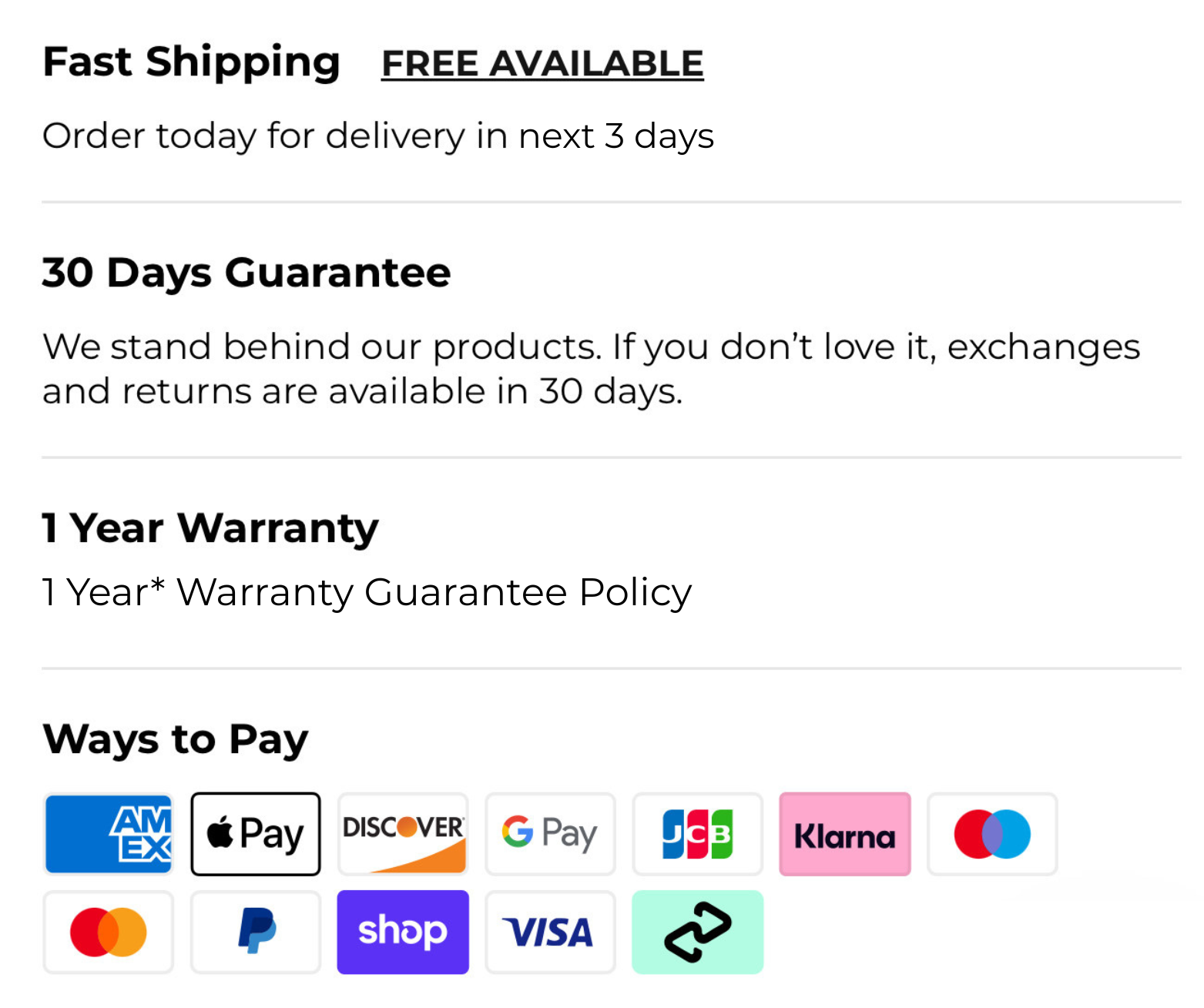Click the exchanges and returns description
Image resolution: width=1204 pixels, height=1008 pixels.
click(590, 369)
